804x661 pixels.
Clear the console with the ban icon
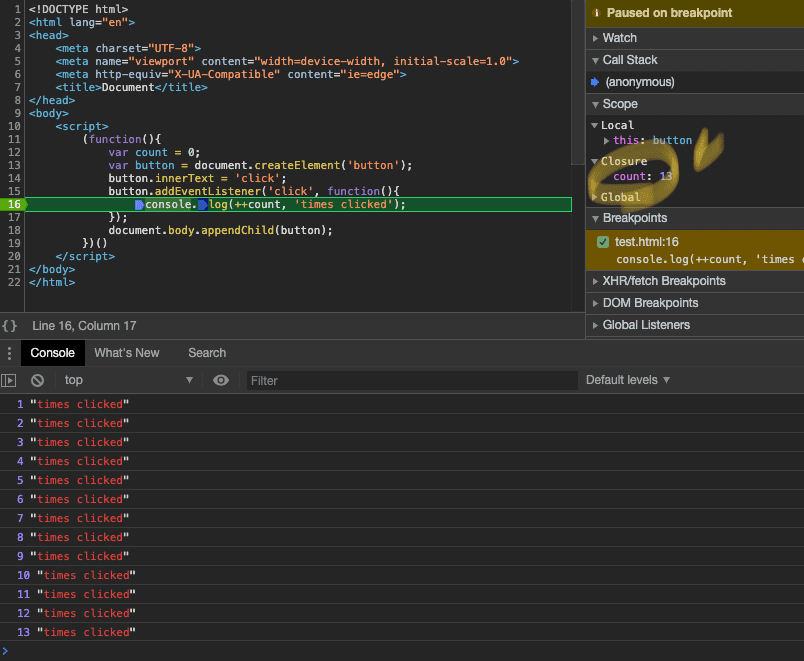coord(37,380)
